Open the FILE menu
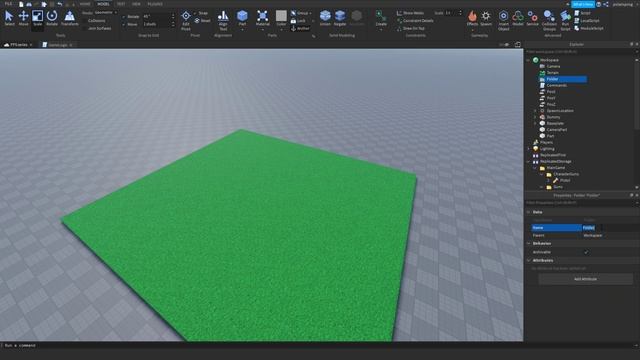The width and height of the screenshot is (640, 360). pyautogui.click(x=8, y=4)
